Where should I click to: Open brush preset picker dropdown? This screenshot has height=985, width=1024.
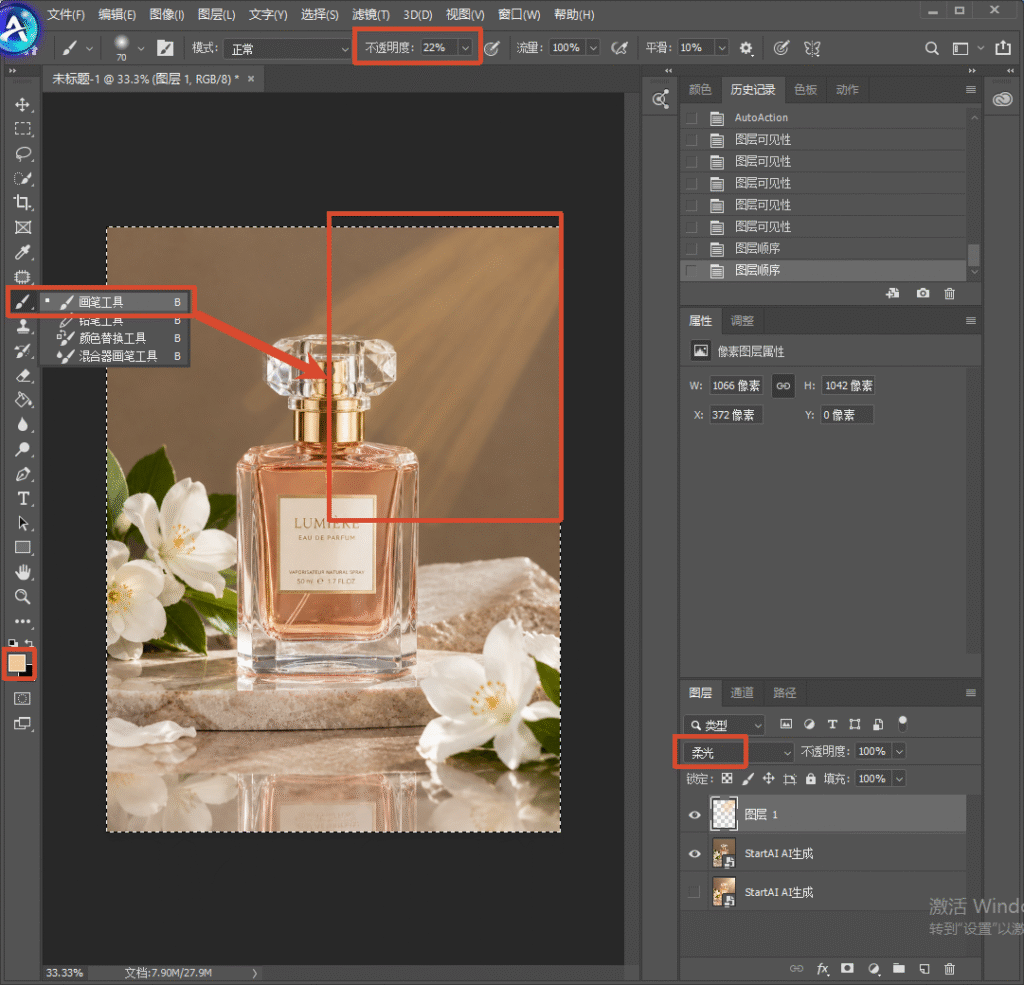pyautogui.click(x=140, y=48)
